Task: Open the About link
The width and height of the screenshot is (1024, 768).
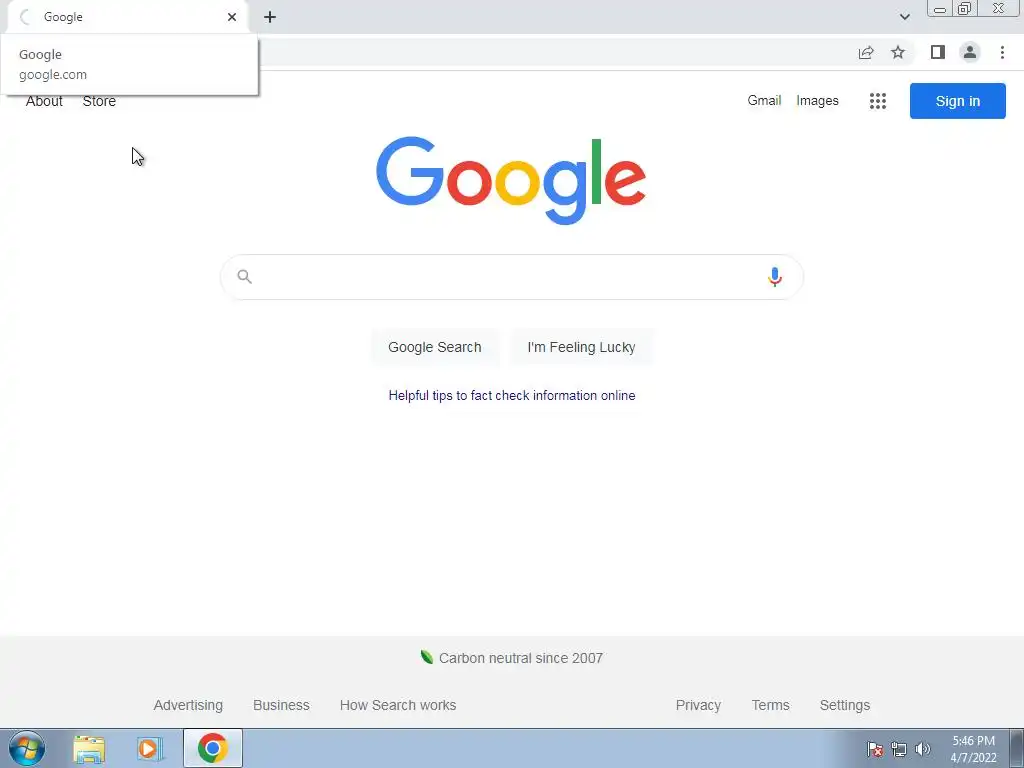Action: click(x=44, y=101)
